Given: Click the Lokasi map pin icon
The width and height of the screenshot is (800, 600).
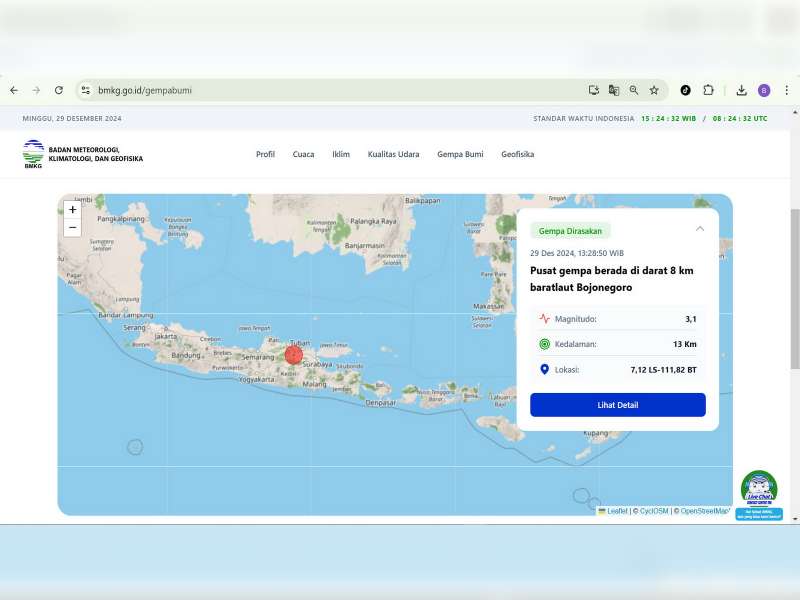Looking at the screenshot, I should tap(544, 369).
